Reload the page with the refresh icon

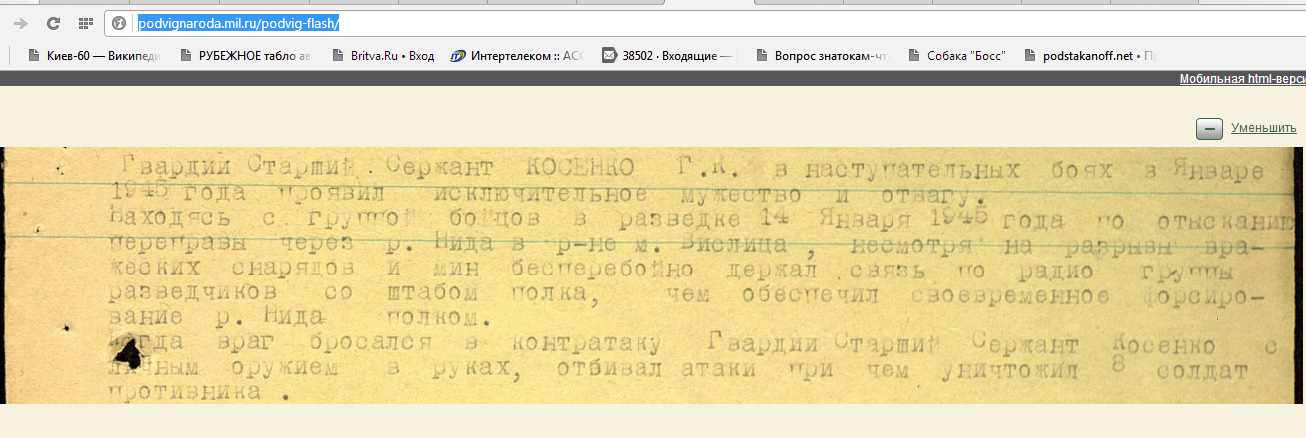tap(54, 22)
